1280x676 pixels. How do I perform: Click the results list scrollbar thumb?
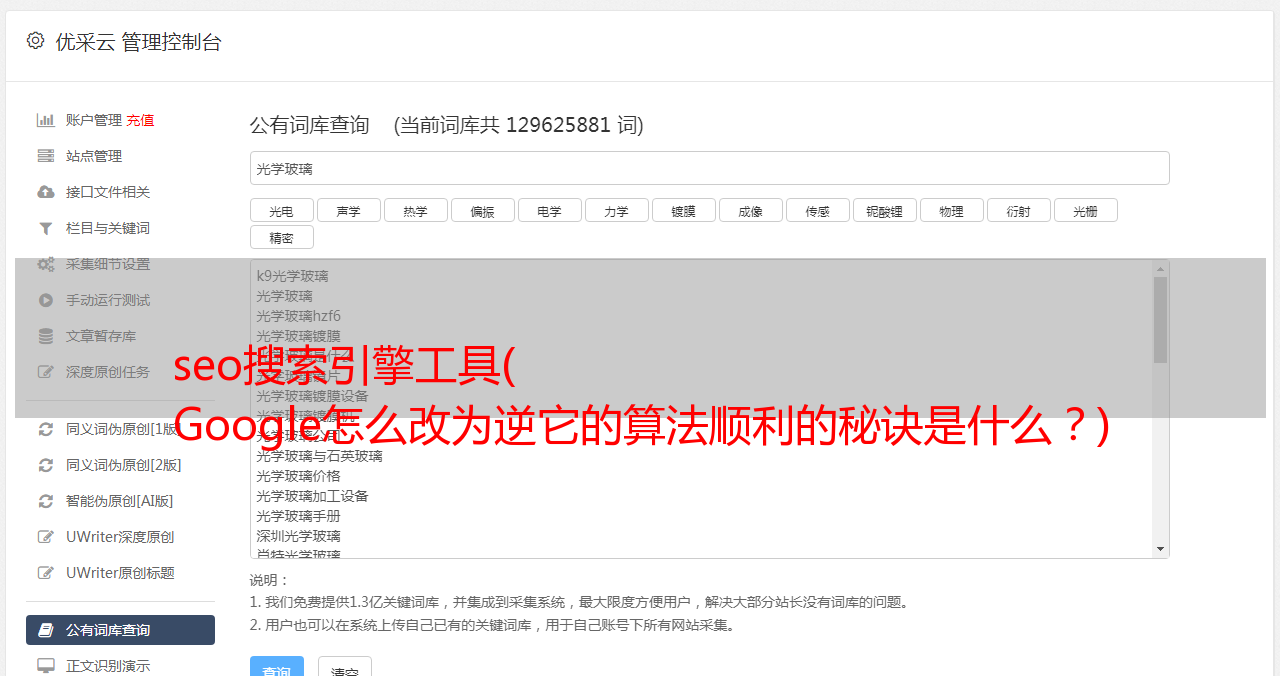1160,320
